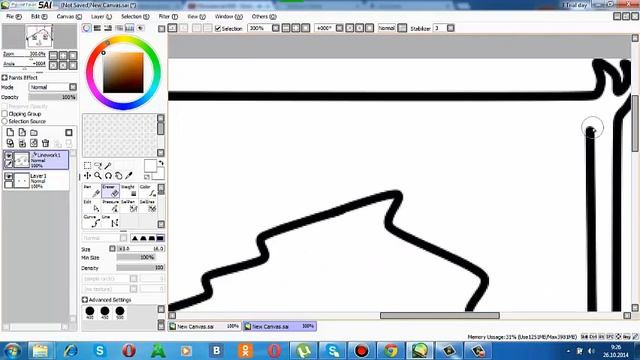Adjust the Density slider
The width and height of the screenshot is (640, 360).
(x=140, y=268)
